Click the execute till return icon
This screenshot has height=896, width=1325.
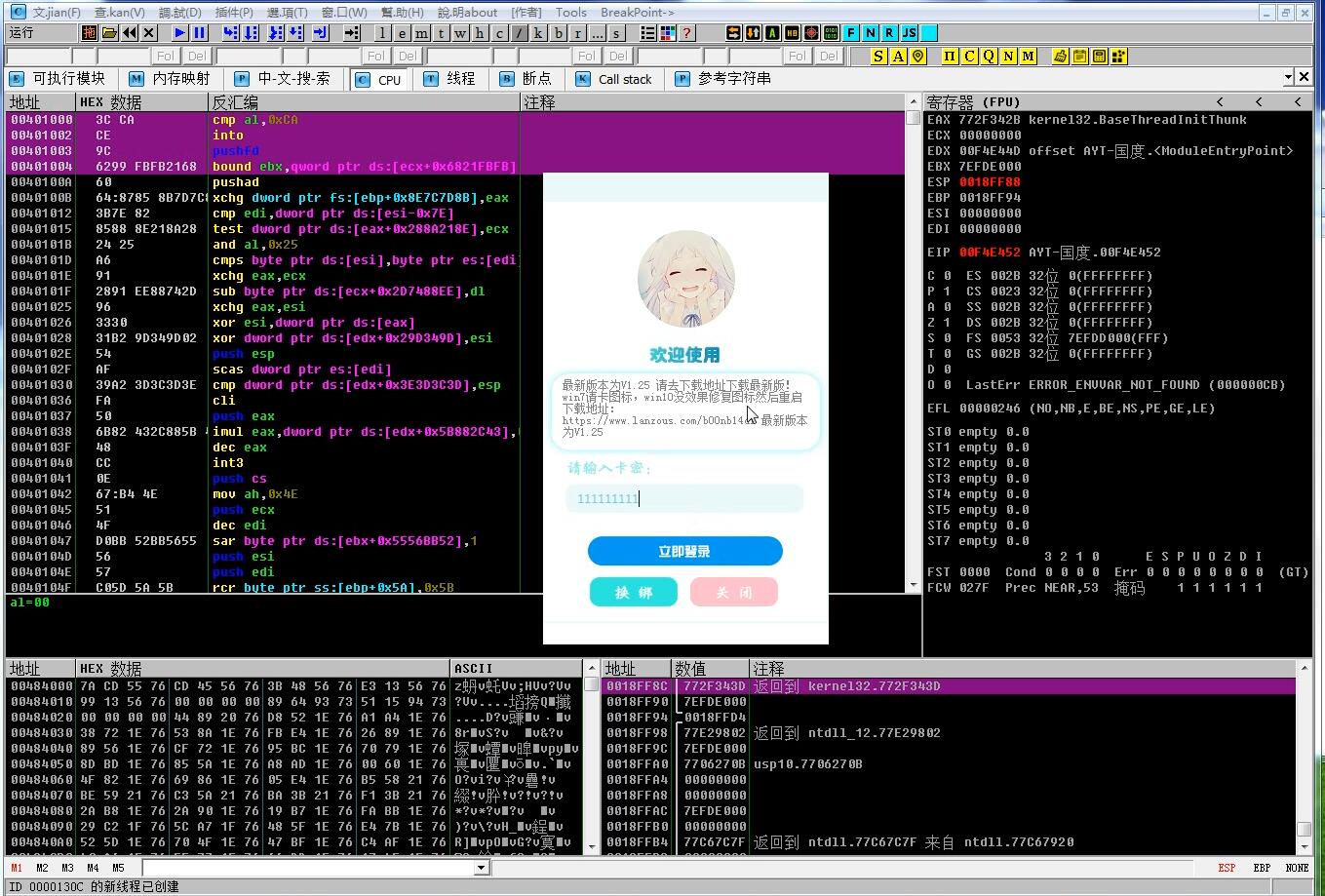tap(320, 32)
